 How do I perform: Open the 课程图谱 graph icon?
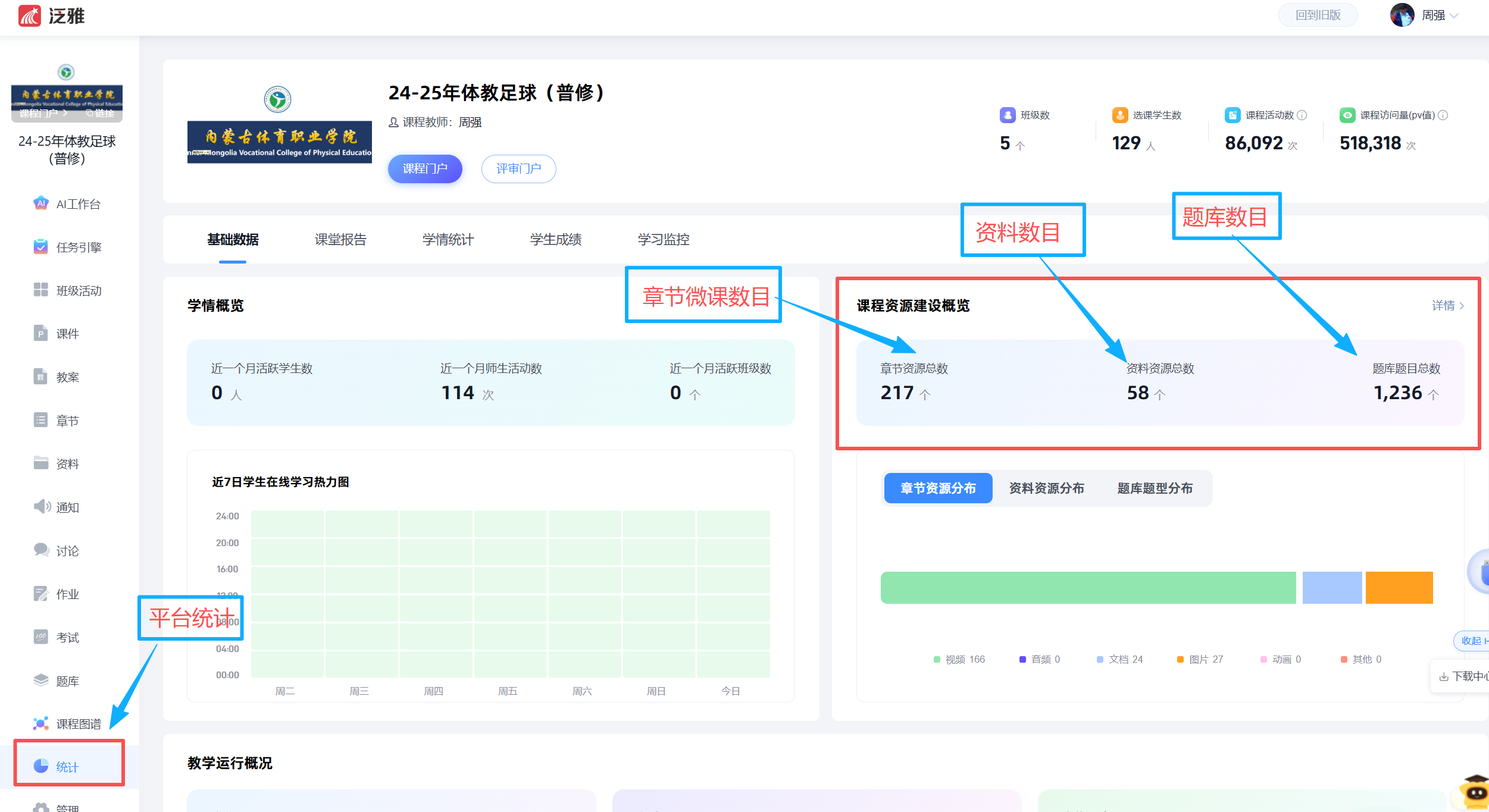(40, 723)
